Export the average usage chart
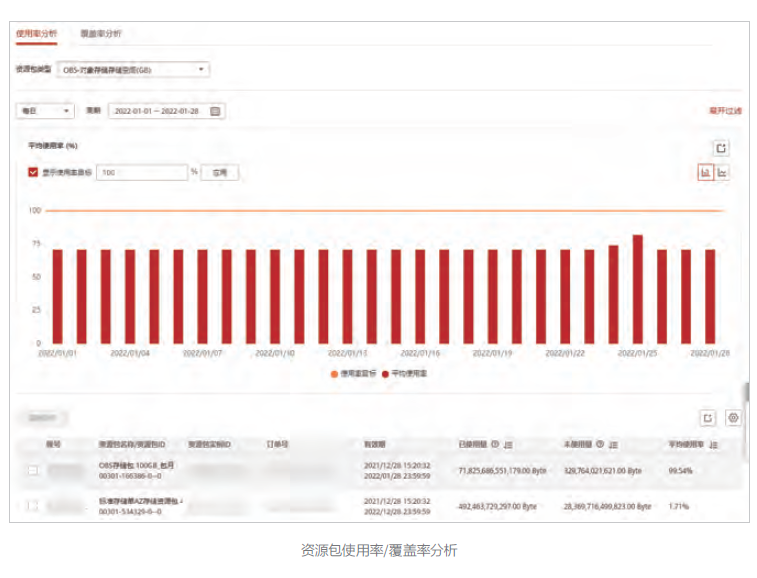757x578 pixels. pos(721,148)
